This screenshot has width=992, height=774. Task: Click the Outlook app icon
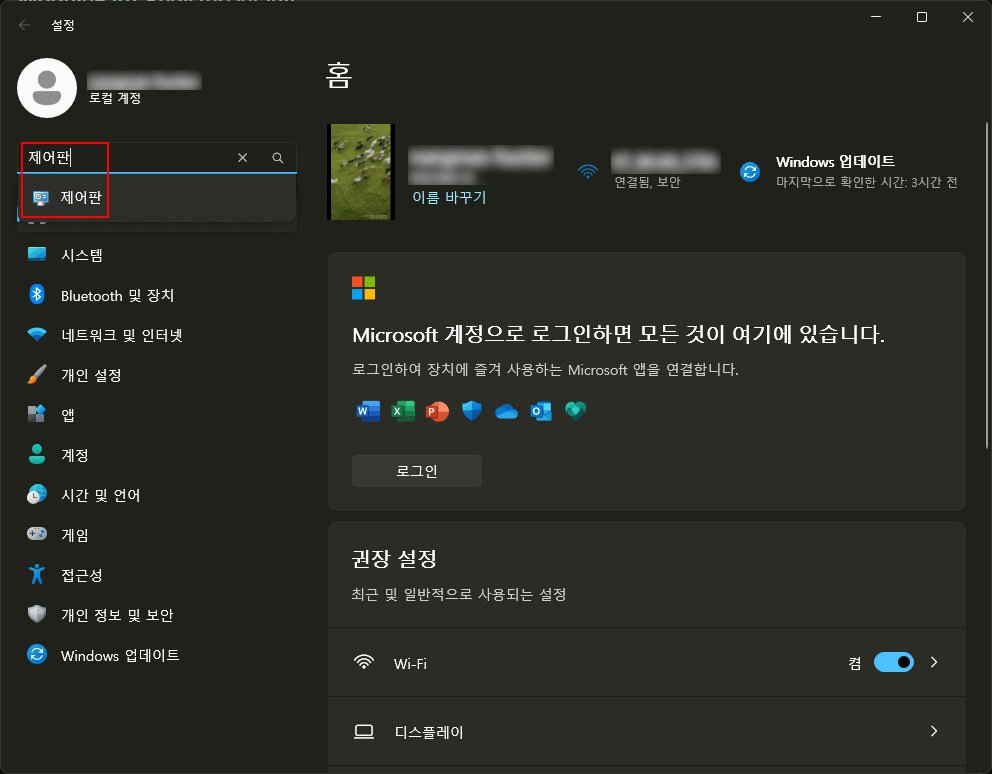pos(541,411)
